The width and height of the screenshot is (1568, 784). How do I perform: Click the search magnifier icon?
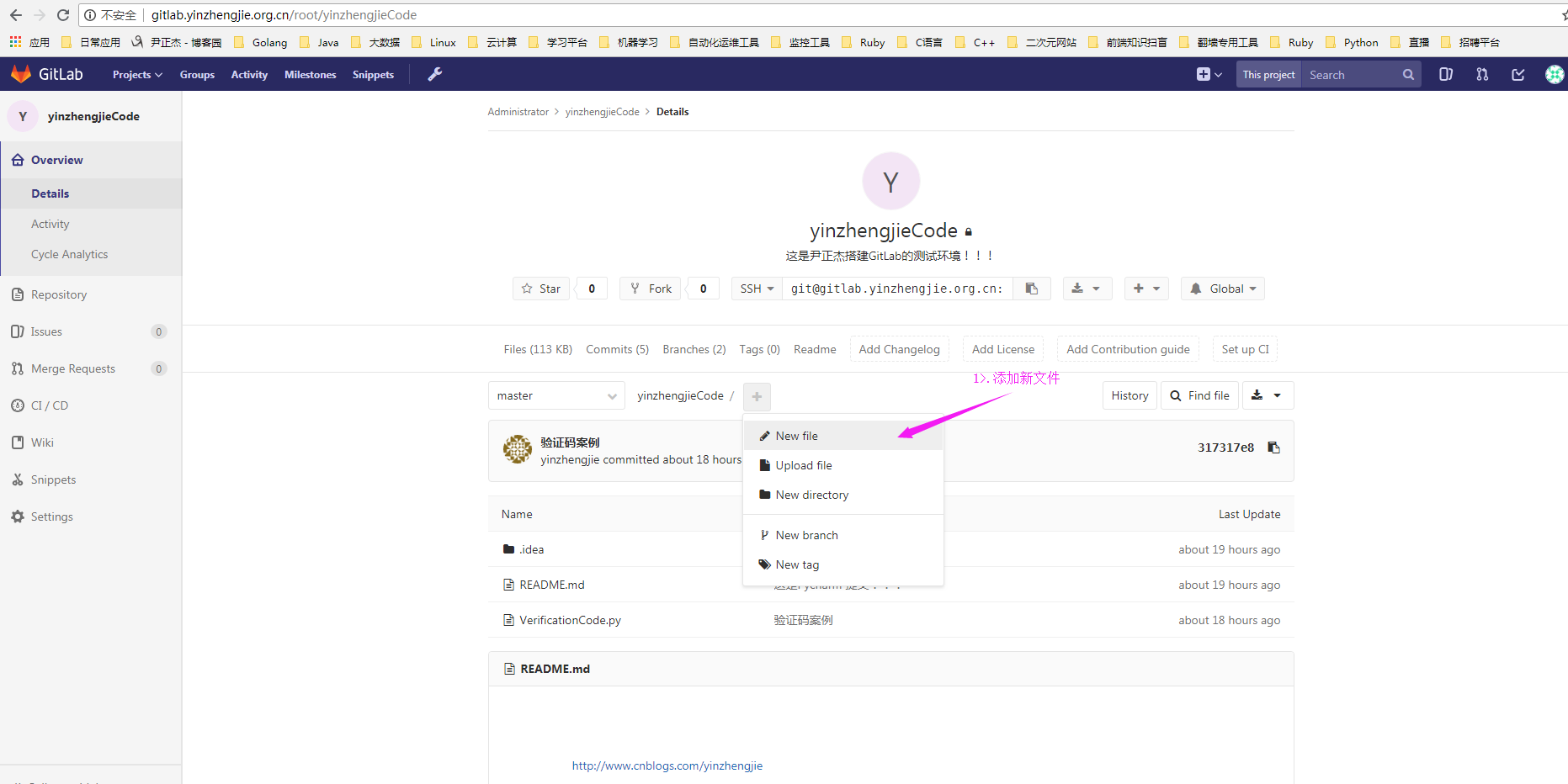pyautogui.click(x=1408, y=74)
